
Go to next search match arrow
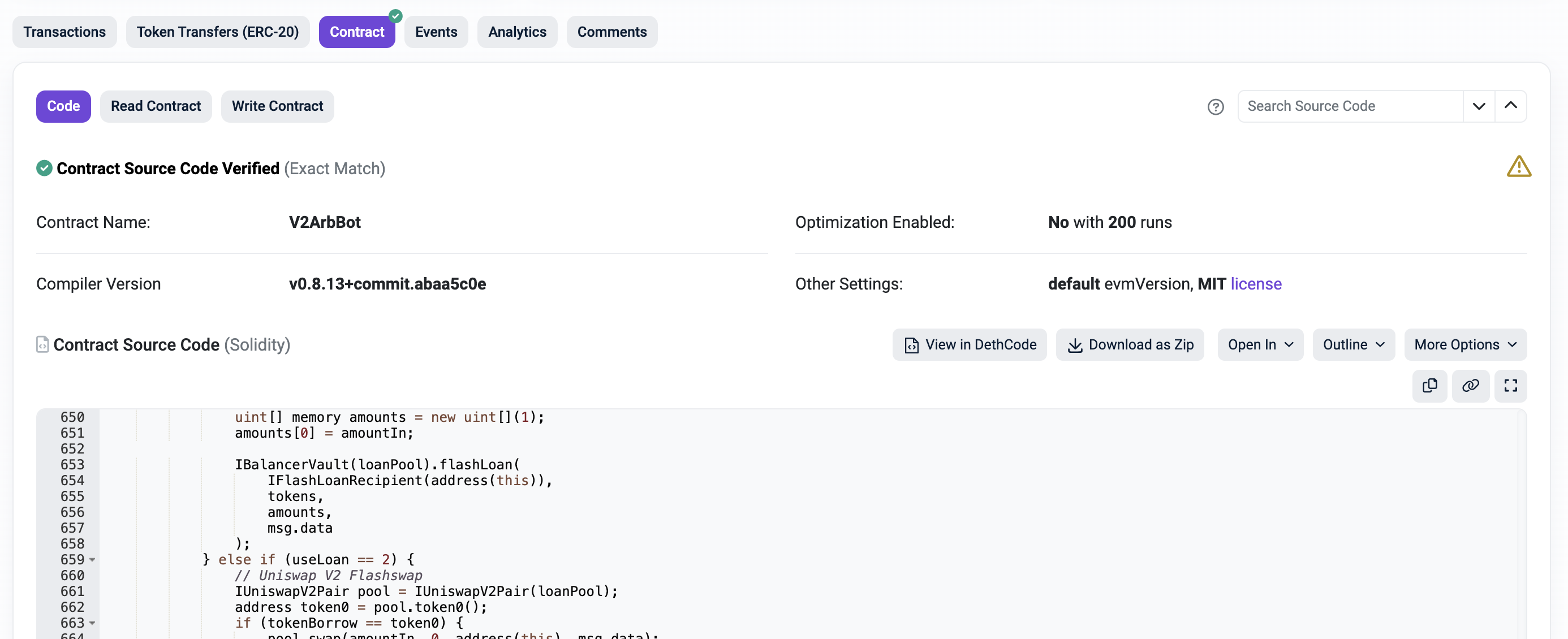pyautogui.click(x=1479, y=106)
